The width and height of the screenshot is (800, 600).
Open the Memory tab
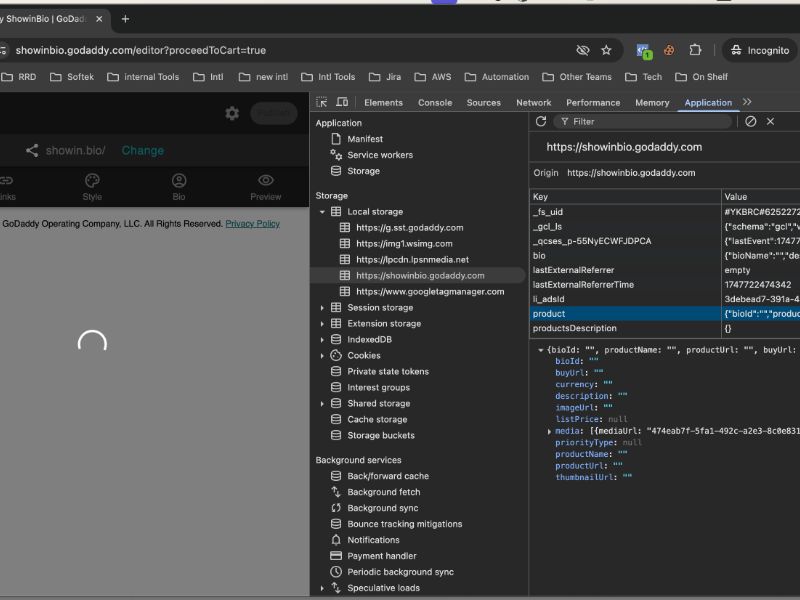(652, 103)
